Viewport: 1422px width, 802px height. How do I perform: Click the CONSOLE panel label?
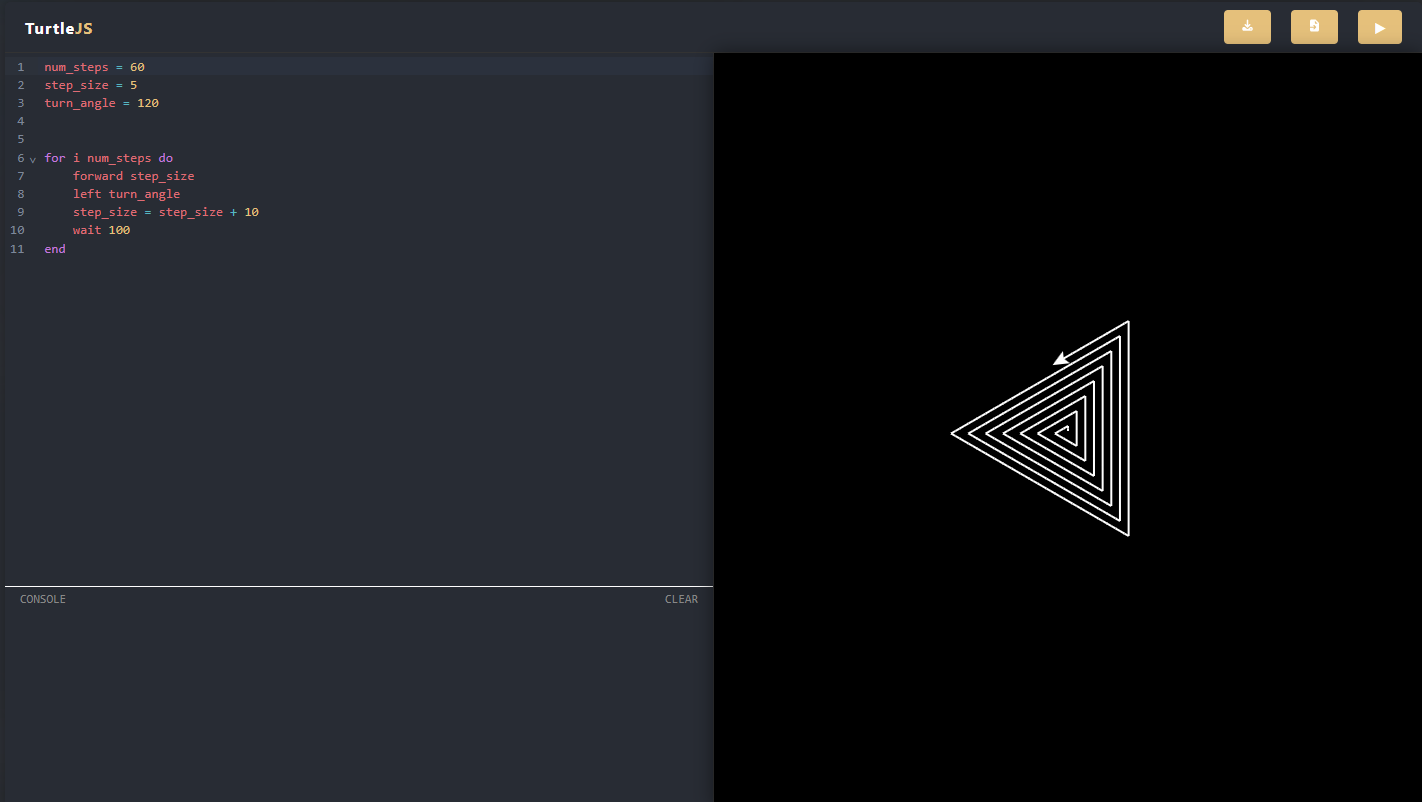tap(43, 599)
